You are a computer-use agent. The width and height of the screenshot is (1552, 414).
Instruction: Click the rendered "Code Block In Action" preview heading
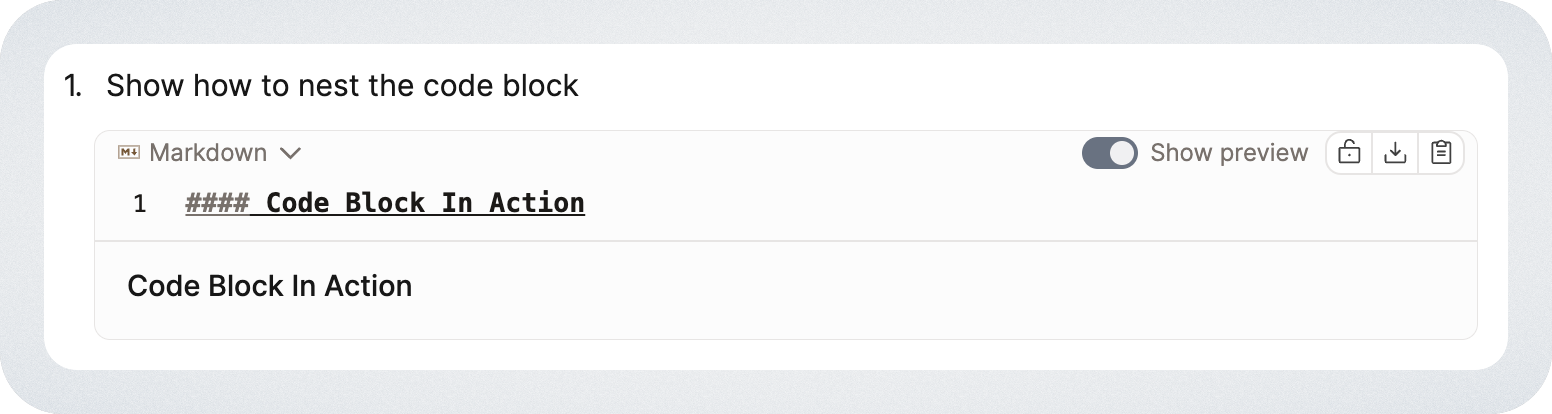270,287
